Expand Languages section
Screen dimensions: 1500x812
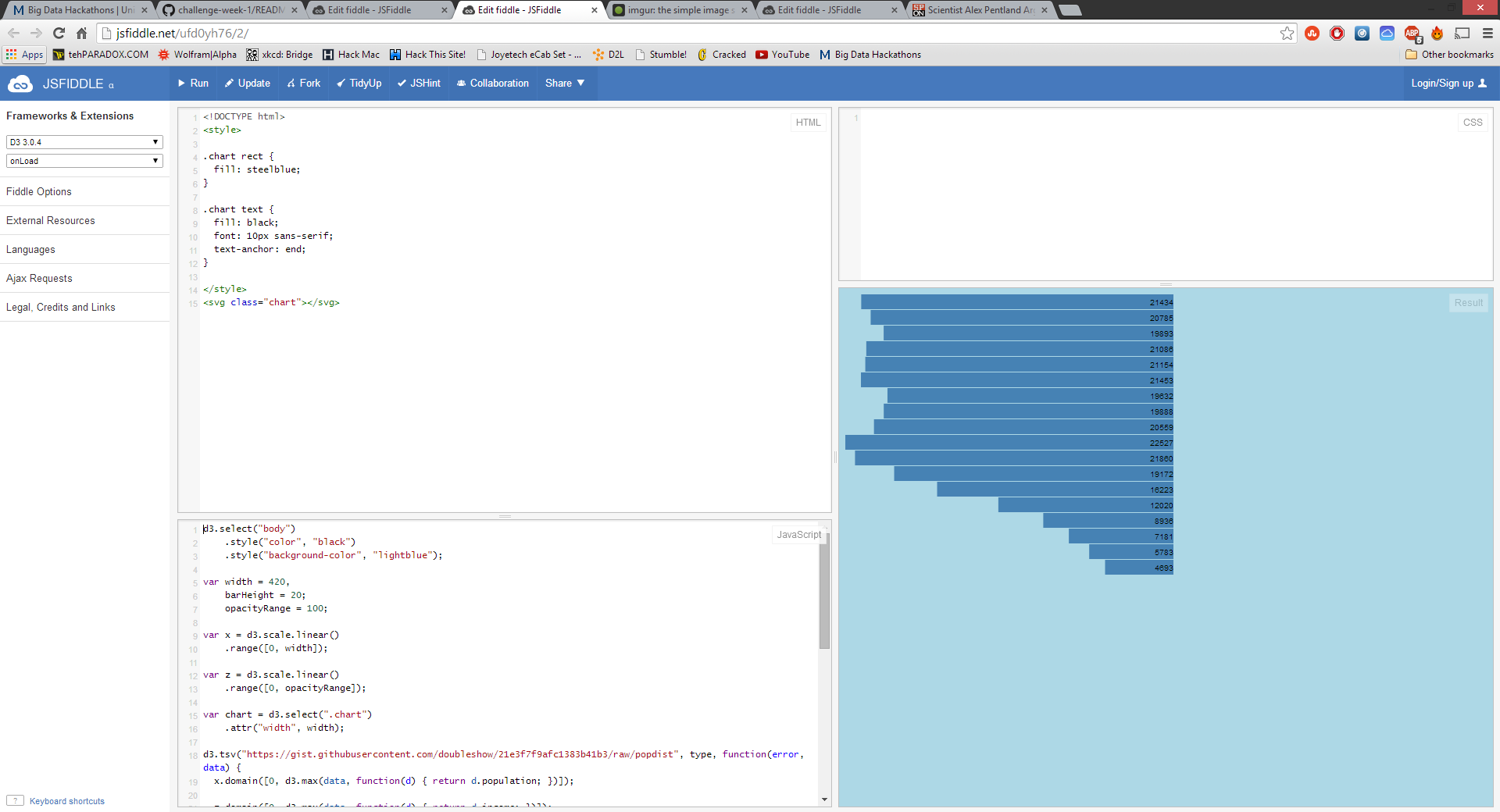point(84,249)
